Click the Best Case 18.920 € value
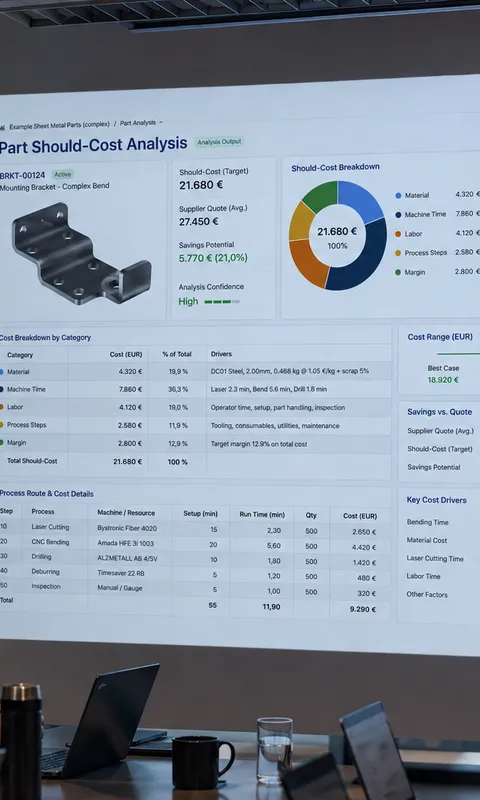The image size is (480, 800). pyautogui.click(x=443, y=380)
